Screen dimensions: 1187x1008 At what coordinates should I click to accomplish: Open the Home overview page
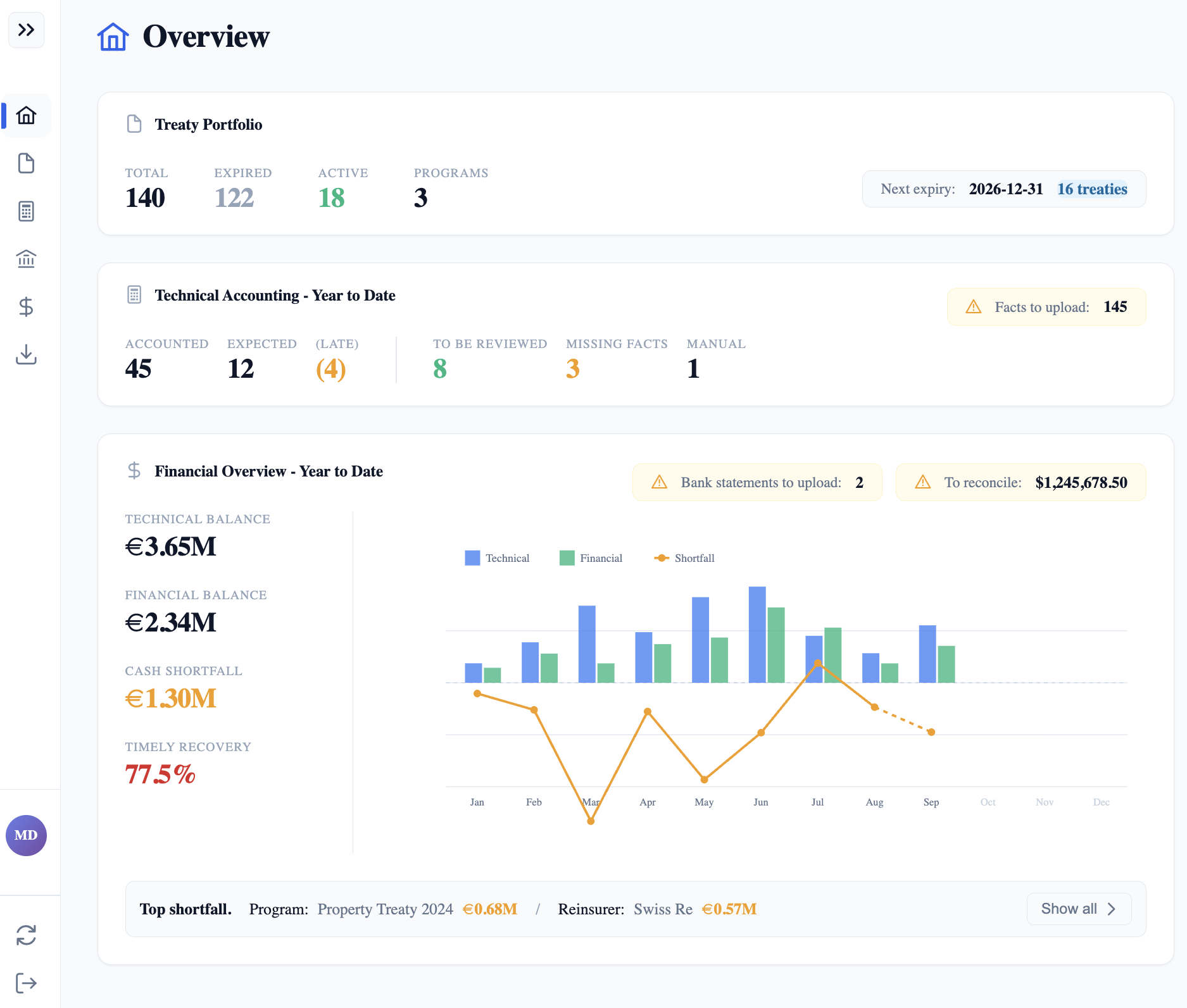(x=26, y=115)
